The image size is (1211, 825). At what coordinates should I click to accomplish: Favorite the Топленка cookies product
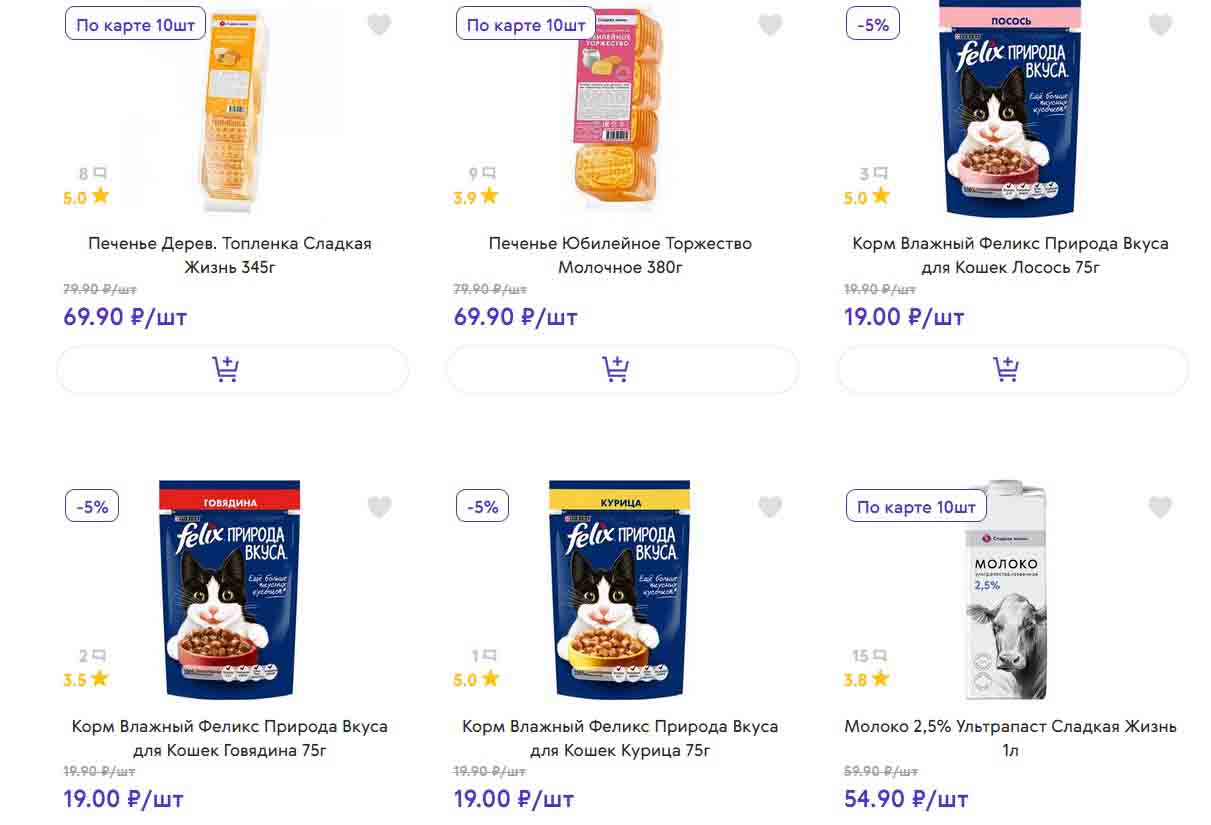379,25
